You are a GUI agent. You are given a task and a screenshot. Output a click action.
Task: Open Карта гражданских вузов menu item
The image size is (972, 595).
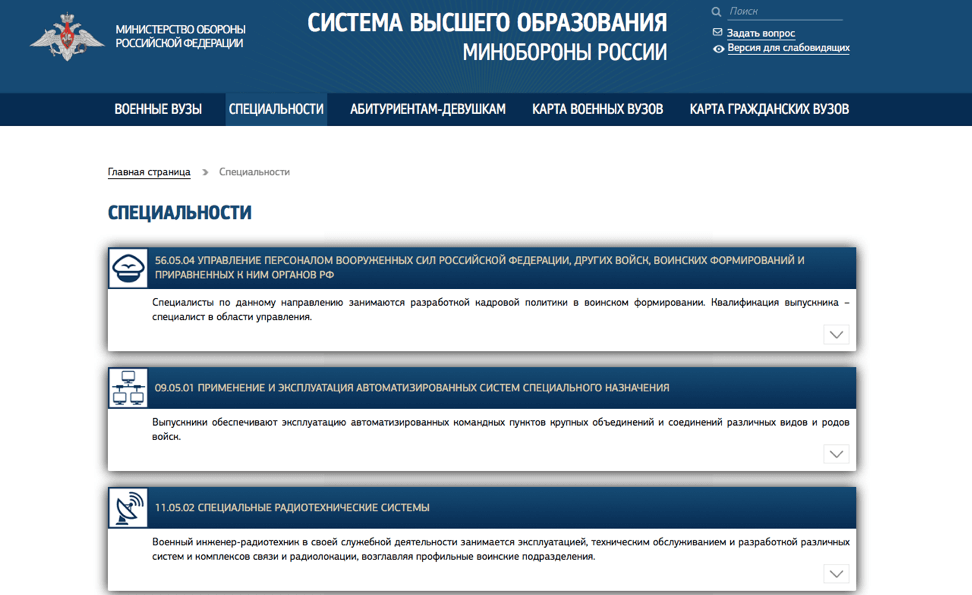[x=769, y=109]
